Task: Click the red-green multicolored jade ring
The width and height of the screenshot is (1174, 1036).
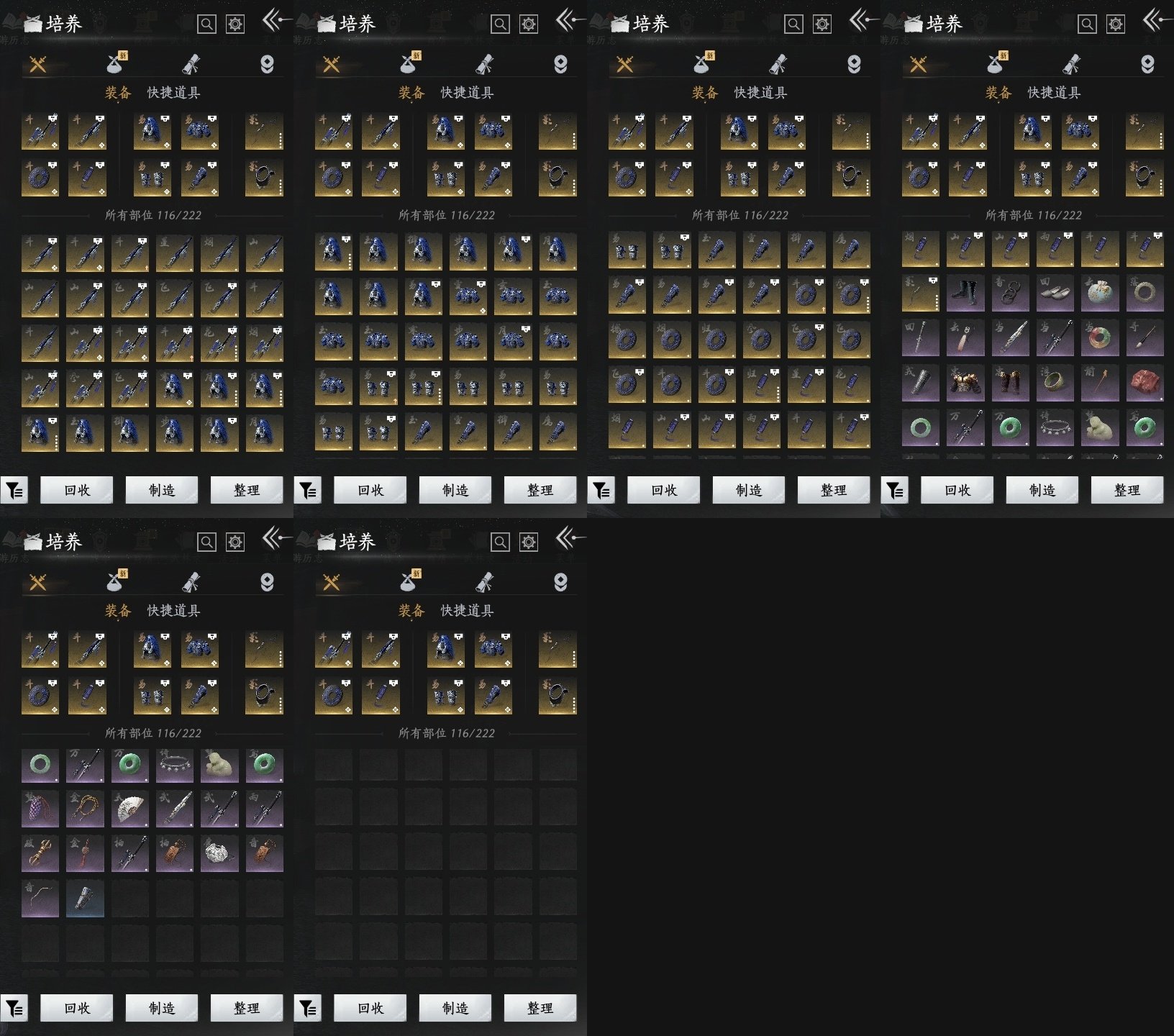Action: click(1099, 338)
